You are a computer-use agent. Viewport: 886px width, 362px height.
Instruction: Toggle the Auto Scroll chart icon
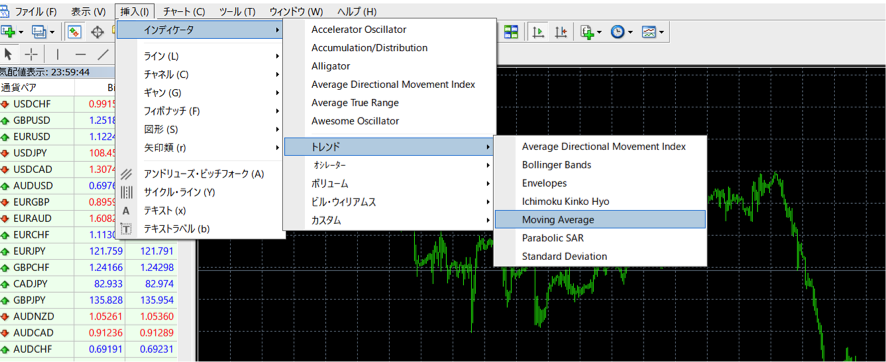click(539, 32)
